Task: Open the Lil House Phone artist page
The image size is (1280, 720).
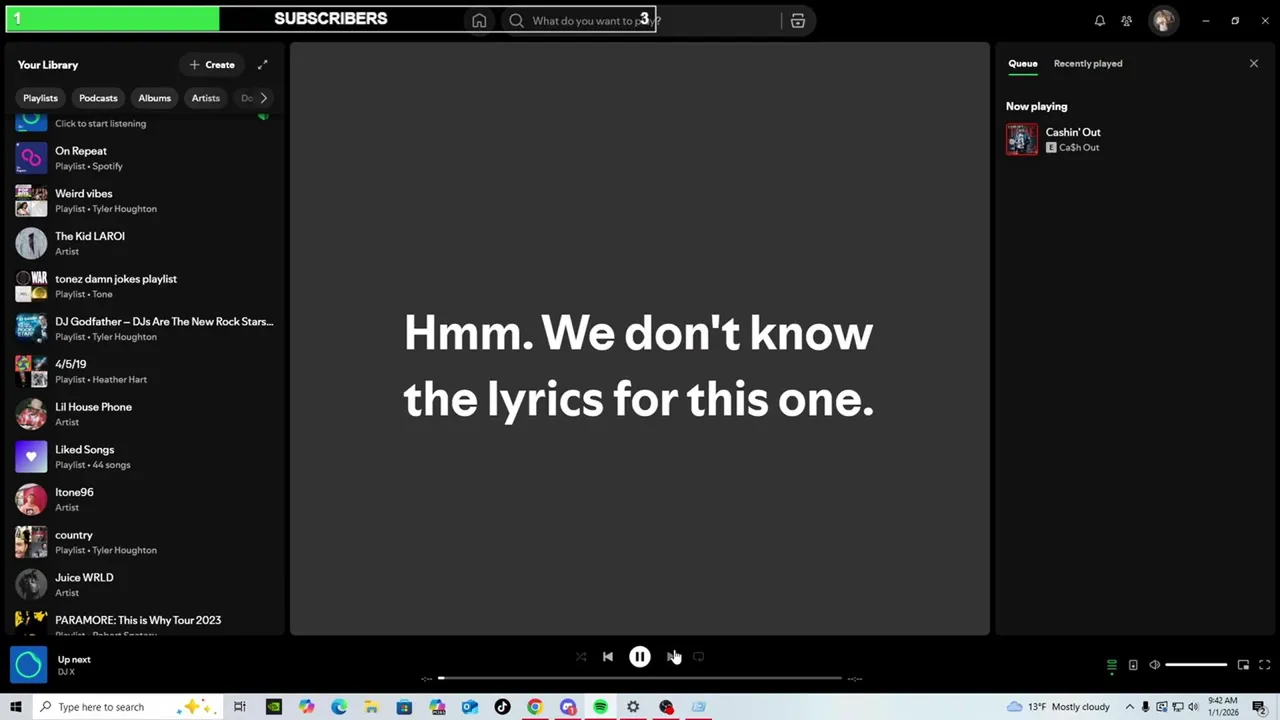Action: (144, 414)
